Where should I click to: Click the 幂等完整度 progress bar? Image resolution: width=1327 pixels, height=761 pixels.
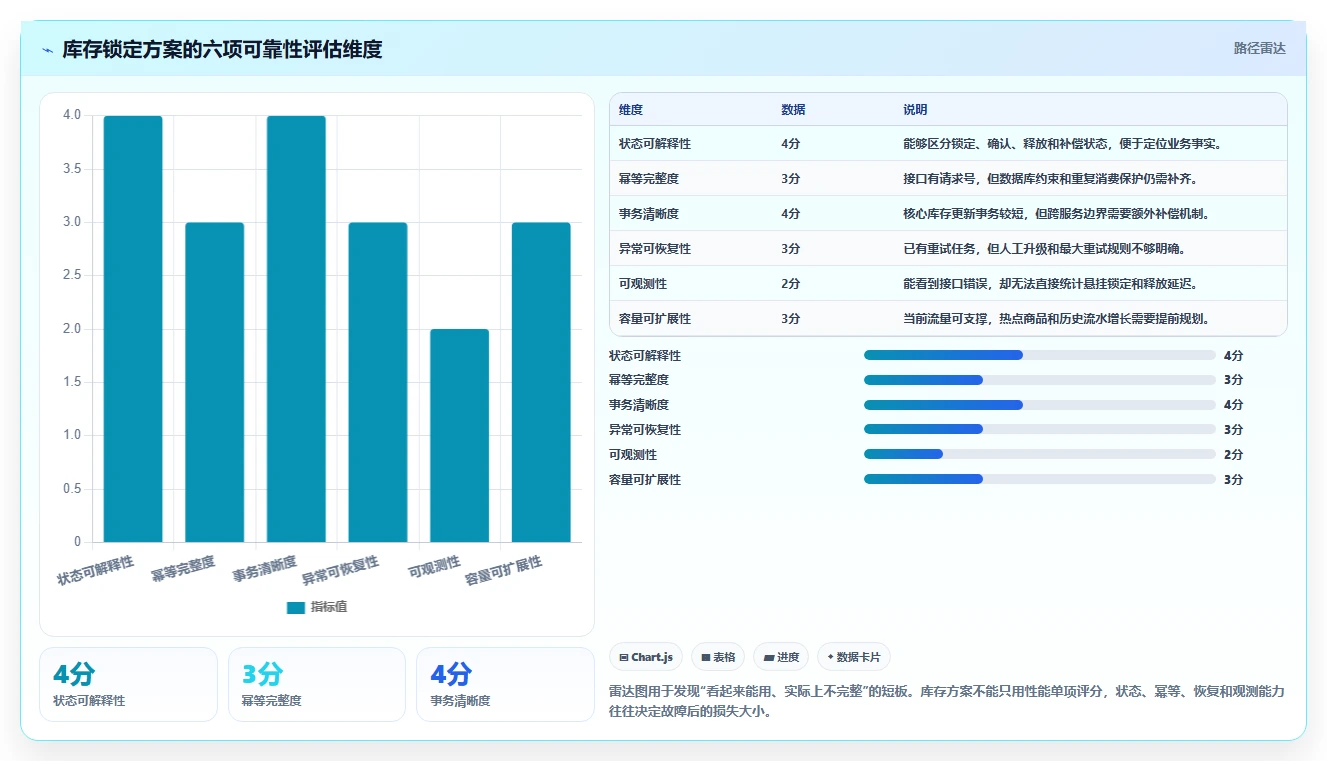click(x=1040, y=380)
